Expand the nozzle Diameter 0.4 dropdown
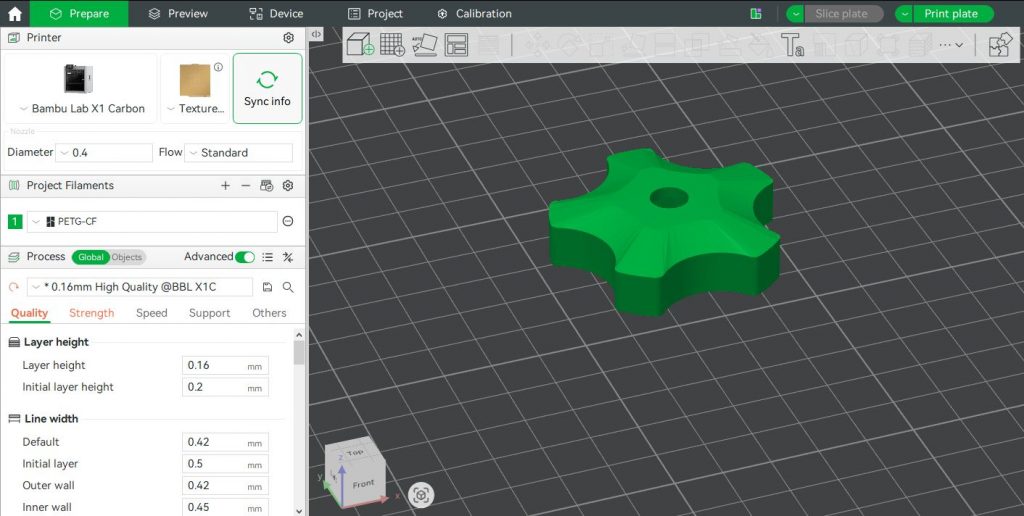 104,153
